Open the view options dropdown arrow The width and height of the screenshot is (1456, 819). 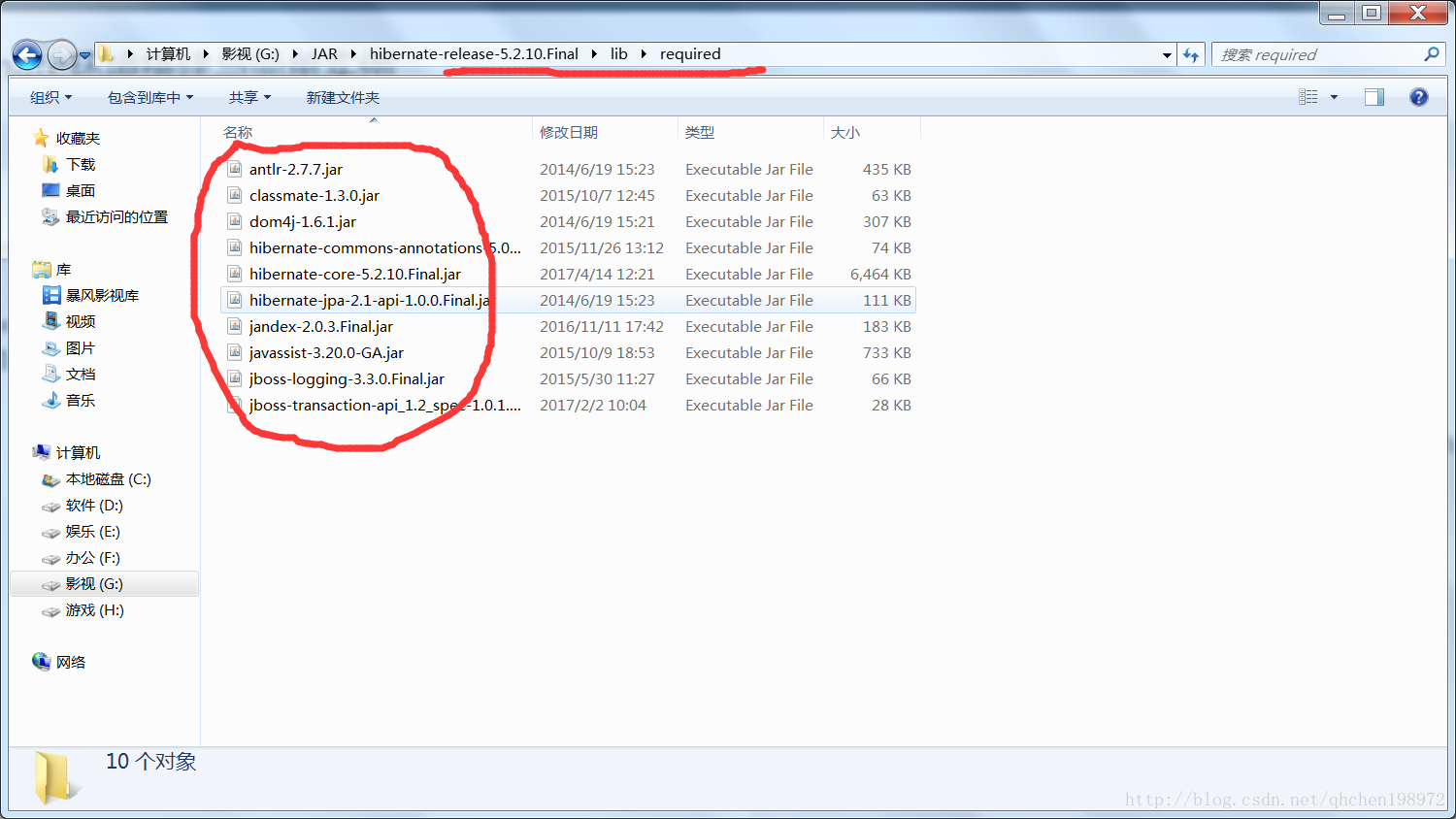tap(1334, 97)
